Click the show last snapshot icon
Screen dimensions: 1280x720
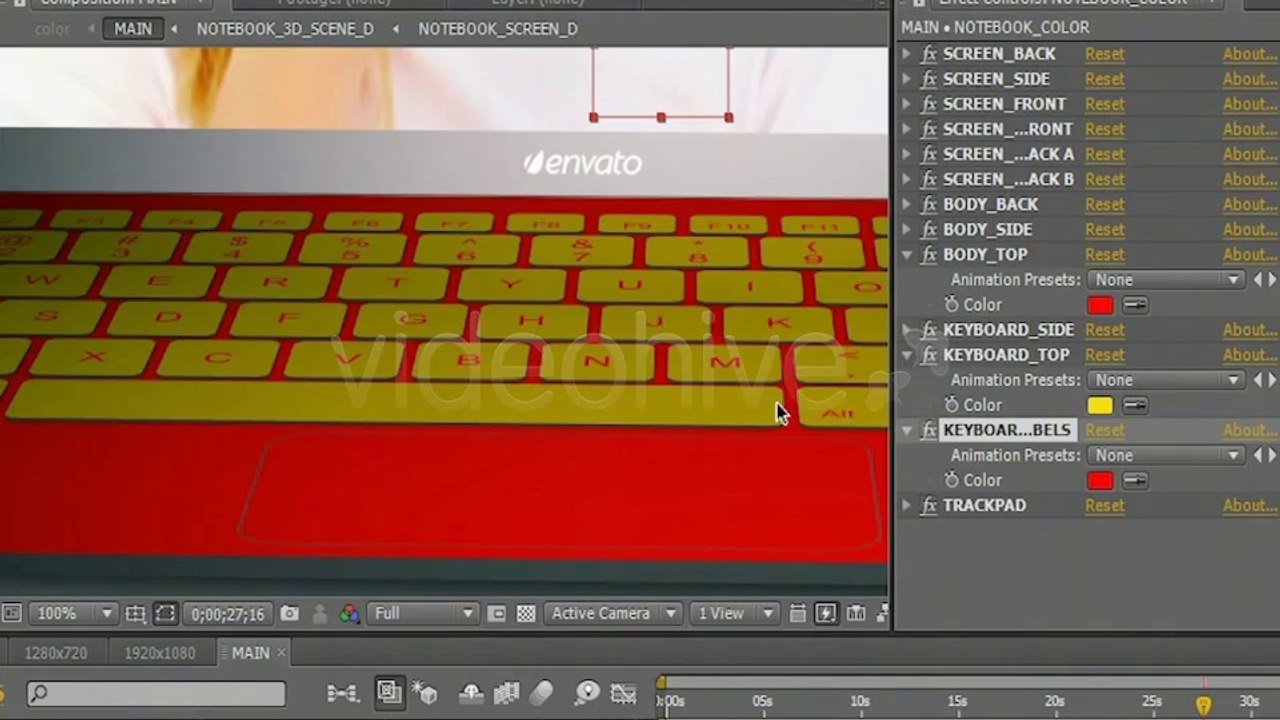click(x=320, y=613)
